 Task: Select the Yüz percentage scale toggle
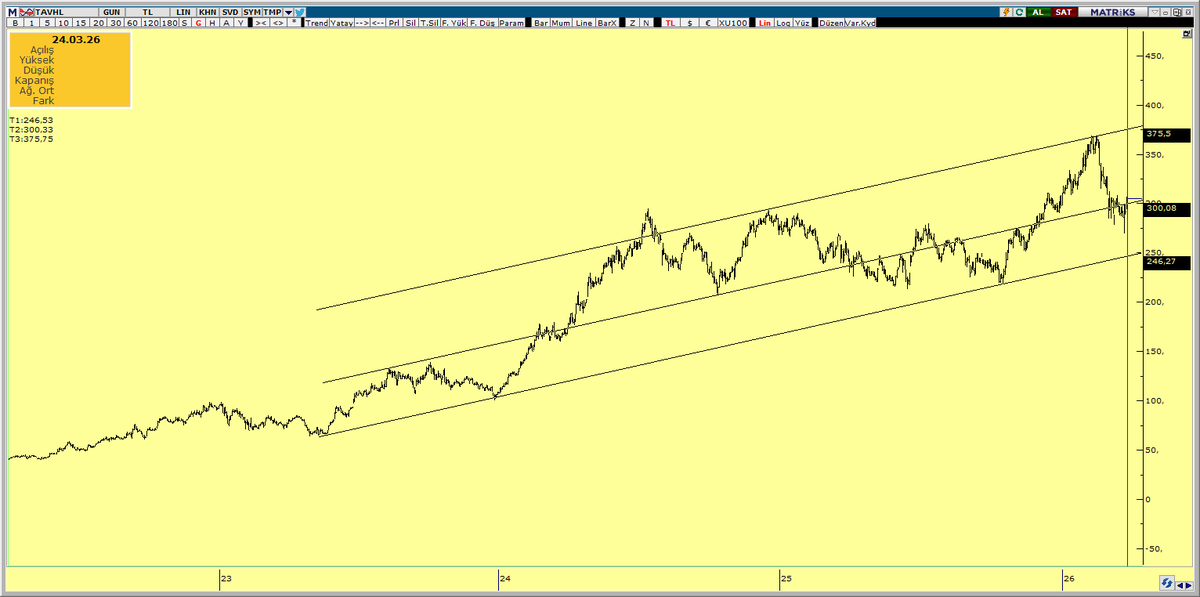pos(802,22)
